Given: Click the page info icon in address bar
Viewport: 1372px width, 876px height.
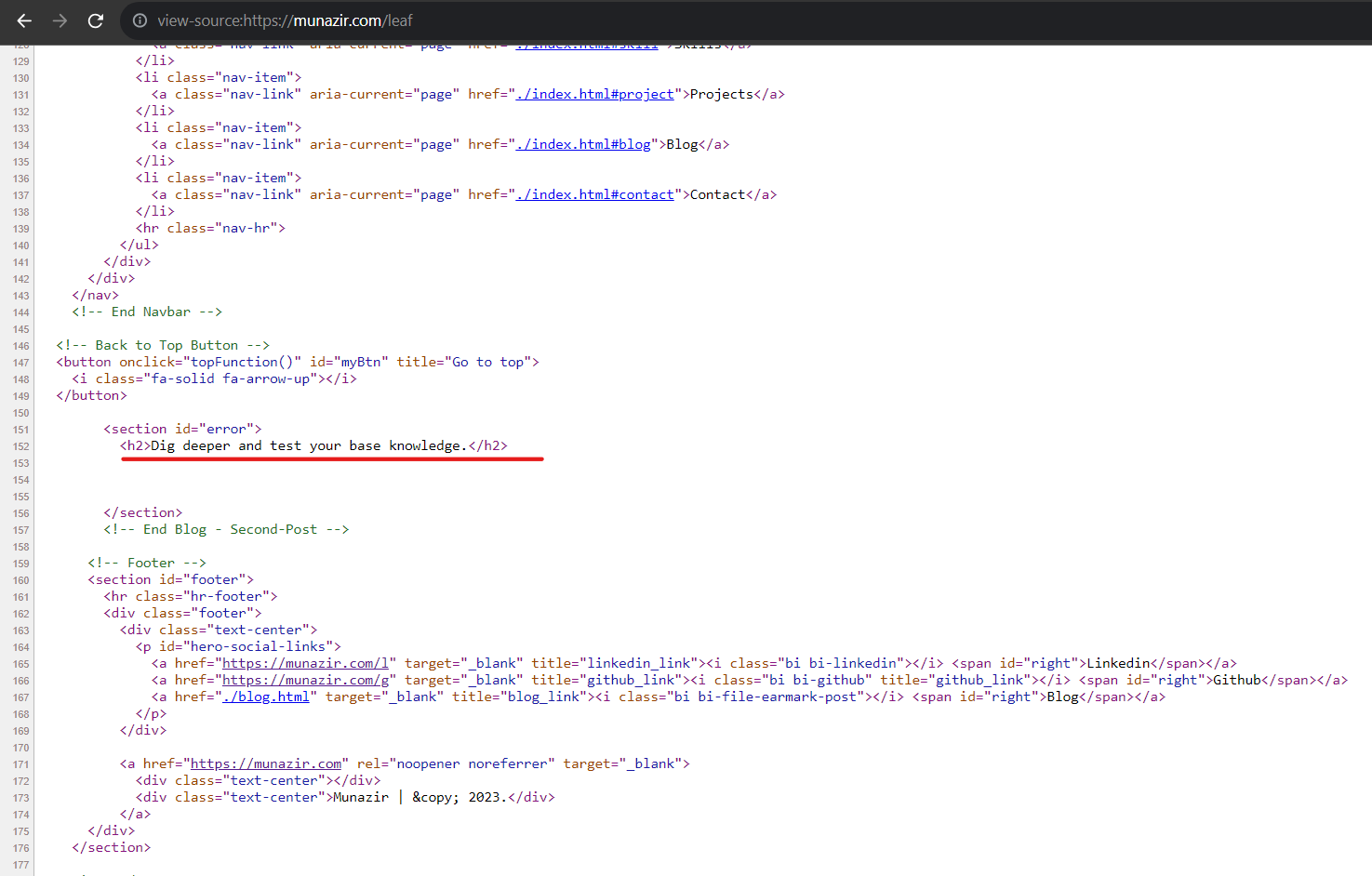Looking at the screenshot, I should click(139, 20).
